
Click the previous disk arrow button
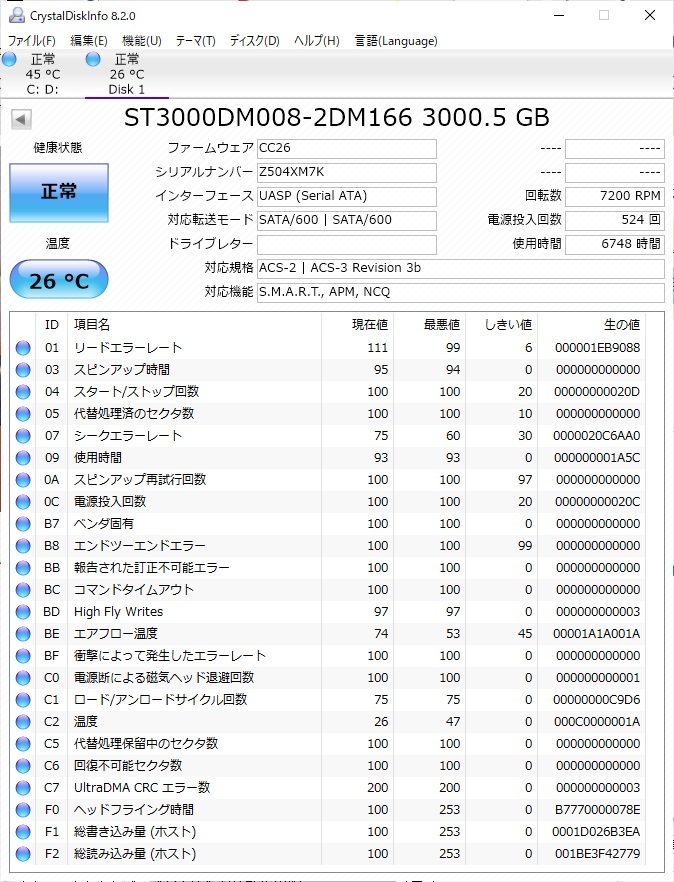click(21, 119)
